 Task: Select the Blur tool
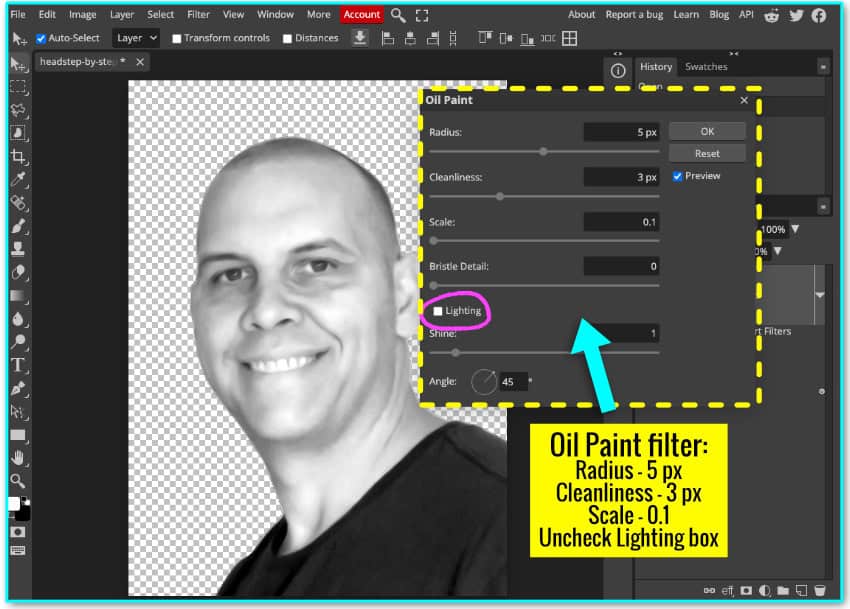pyautogui.click(x=18, y=319)
